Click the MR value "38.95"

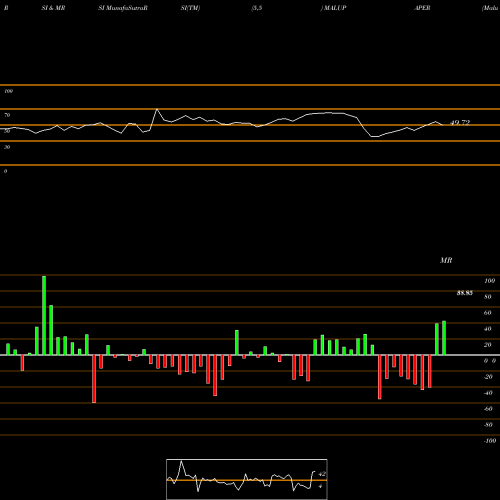click(x=465, y=293)
